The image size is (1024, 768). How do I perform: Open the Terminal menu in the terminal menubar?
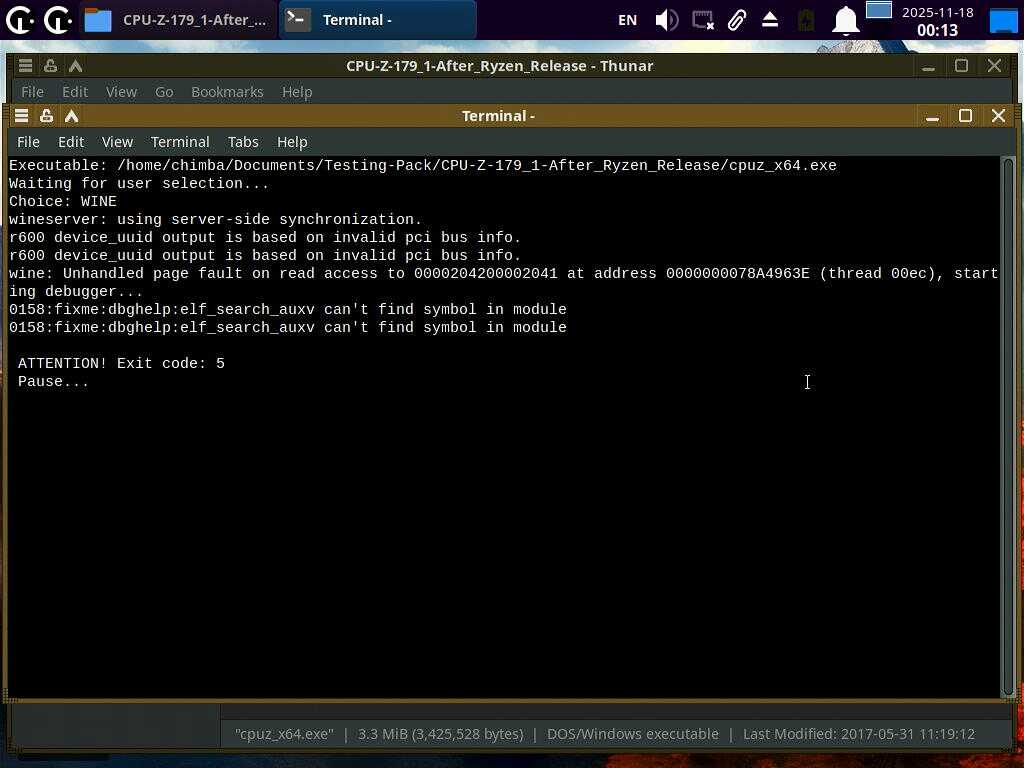tap(180, 142)
